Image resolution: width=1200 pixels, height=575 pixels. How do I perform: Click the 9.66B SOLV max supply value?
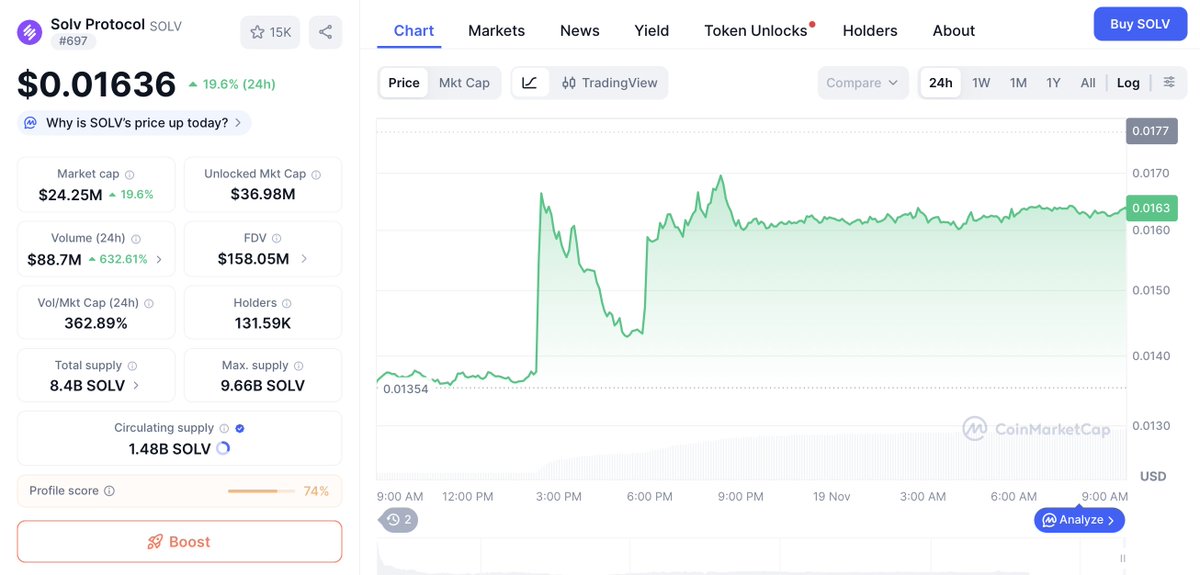pos(263,386)
